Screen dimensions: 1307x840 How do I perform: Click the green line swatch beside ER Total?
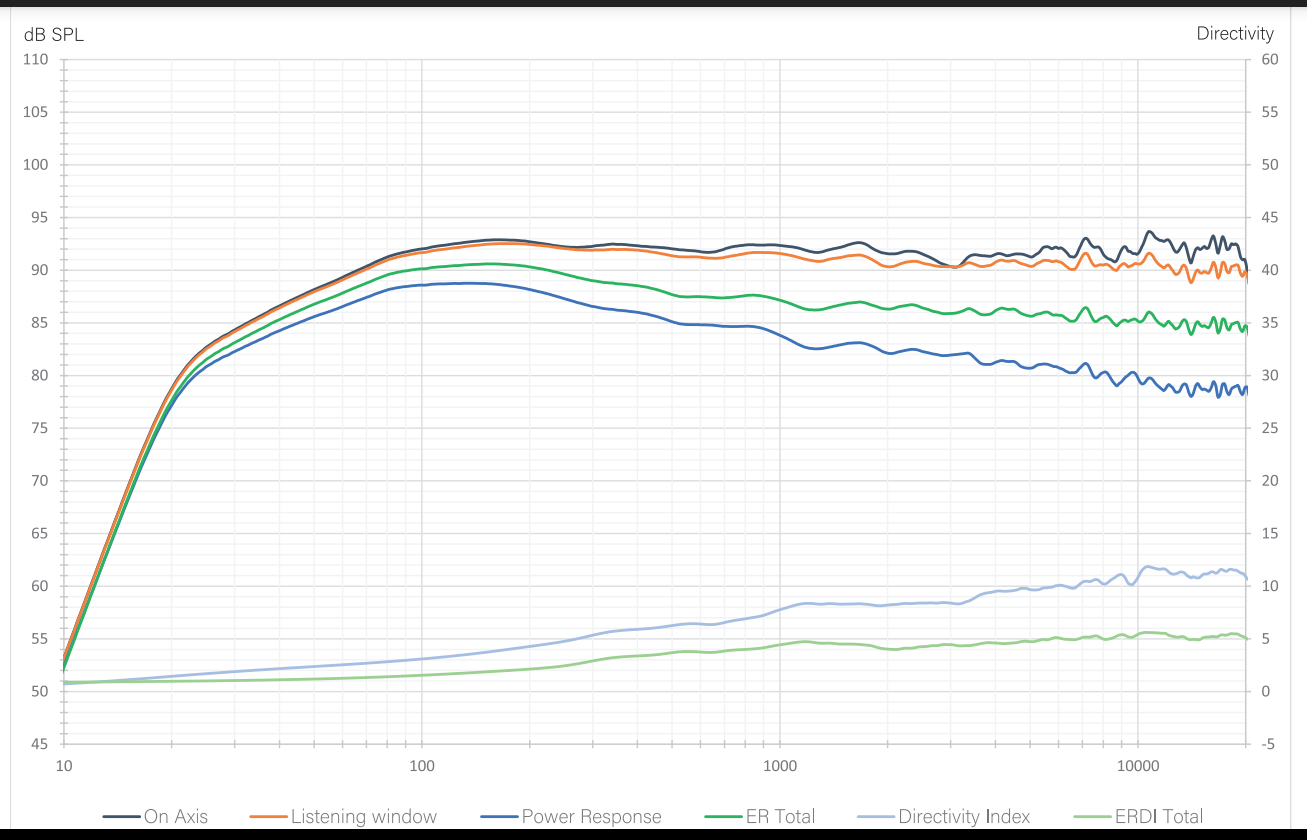click(x=725, y=817)
